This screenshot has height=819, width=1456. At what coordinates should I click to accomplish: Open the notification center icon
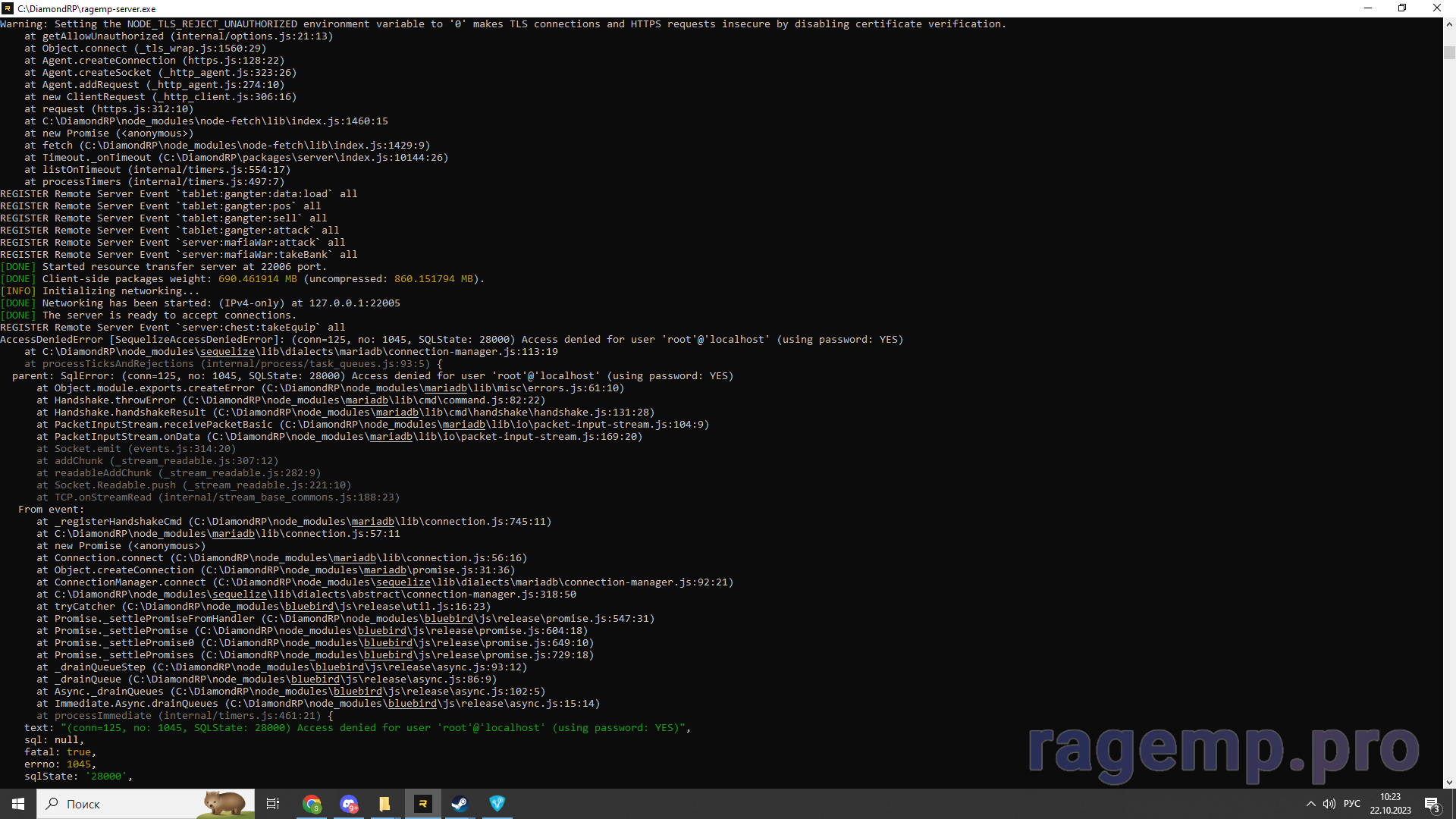pos(1432,804)
